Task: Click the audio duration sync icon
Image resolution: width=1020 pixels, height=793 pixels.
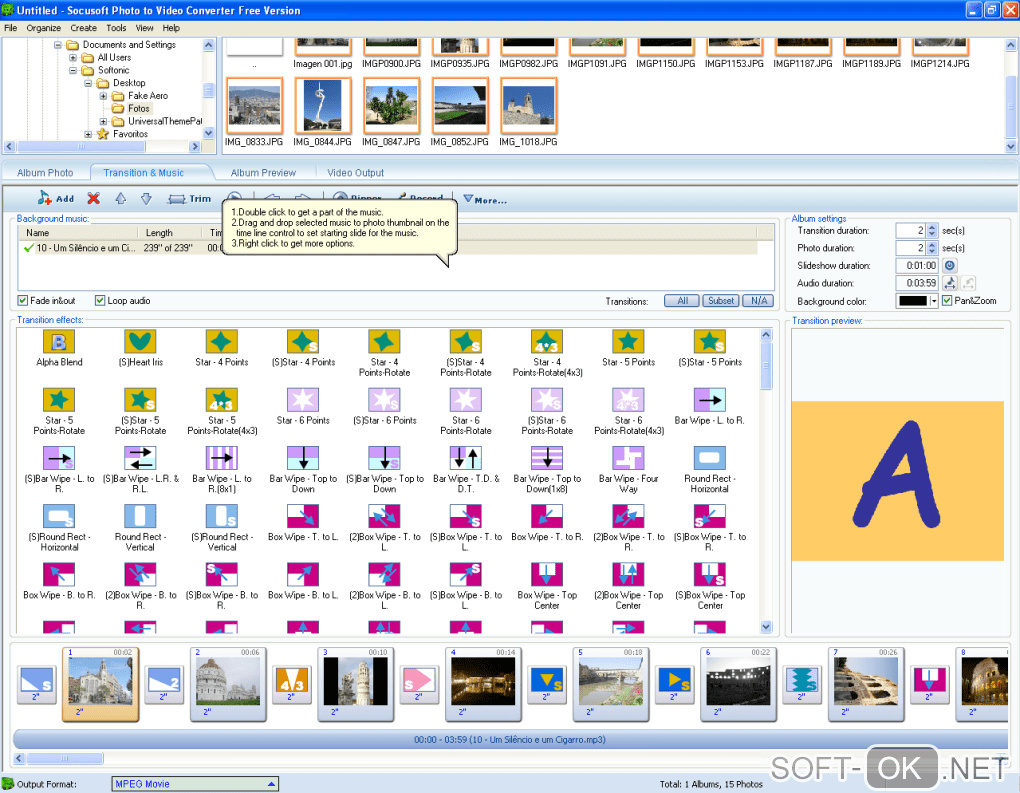Action: click(x=950, y=283)
